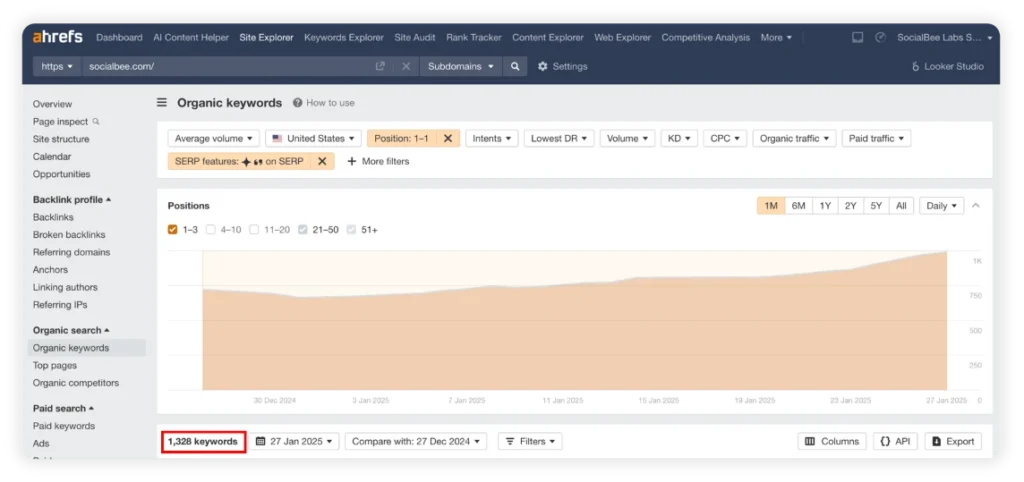Open Top pages in sidebar
Screen dimensions: 1024x482
tap(55, 366)
